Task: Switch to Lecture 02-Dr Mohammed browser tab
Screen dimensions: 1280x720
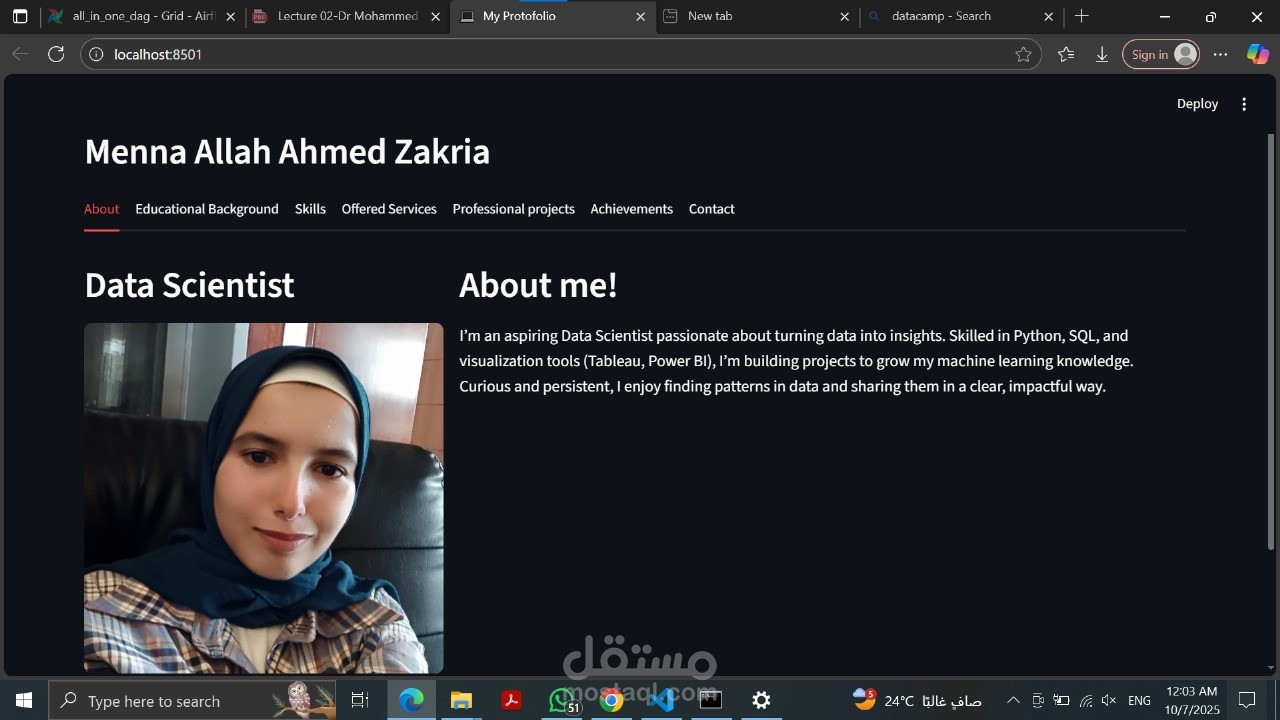Action: click(347, 17)
